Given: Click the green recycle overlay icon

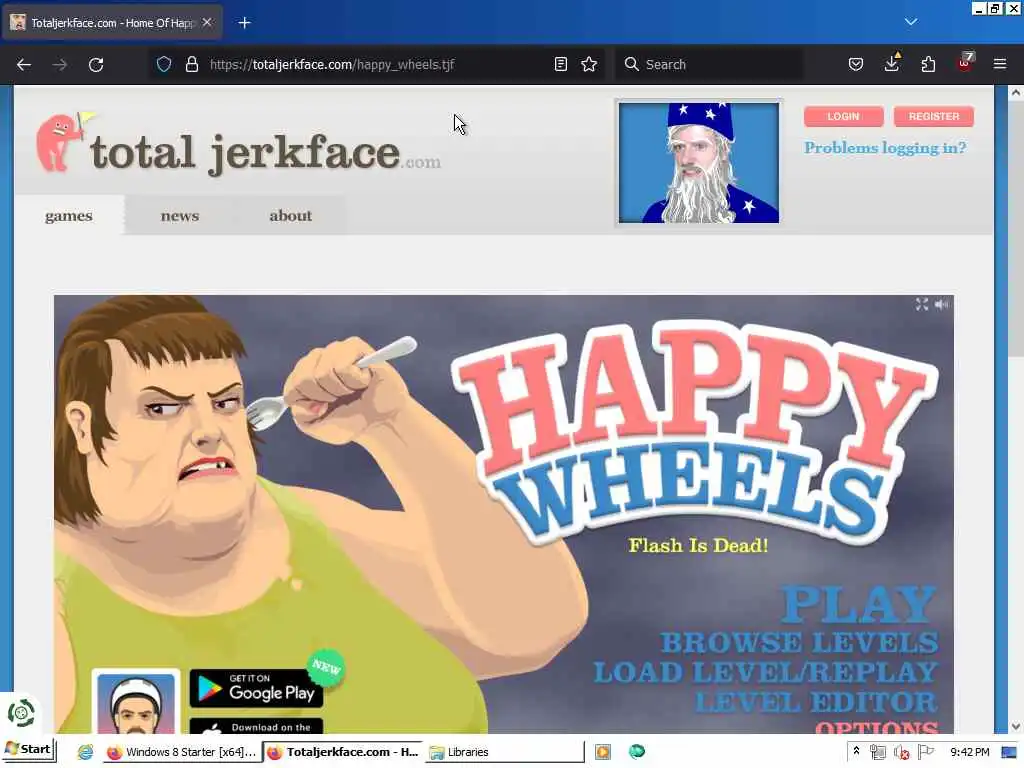Looking at the screenshot, I should click(x=20, y=713).
